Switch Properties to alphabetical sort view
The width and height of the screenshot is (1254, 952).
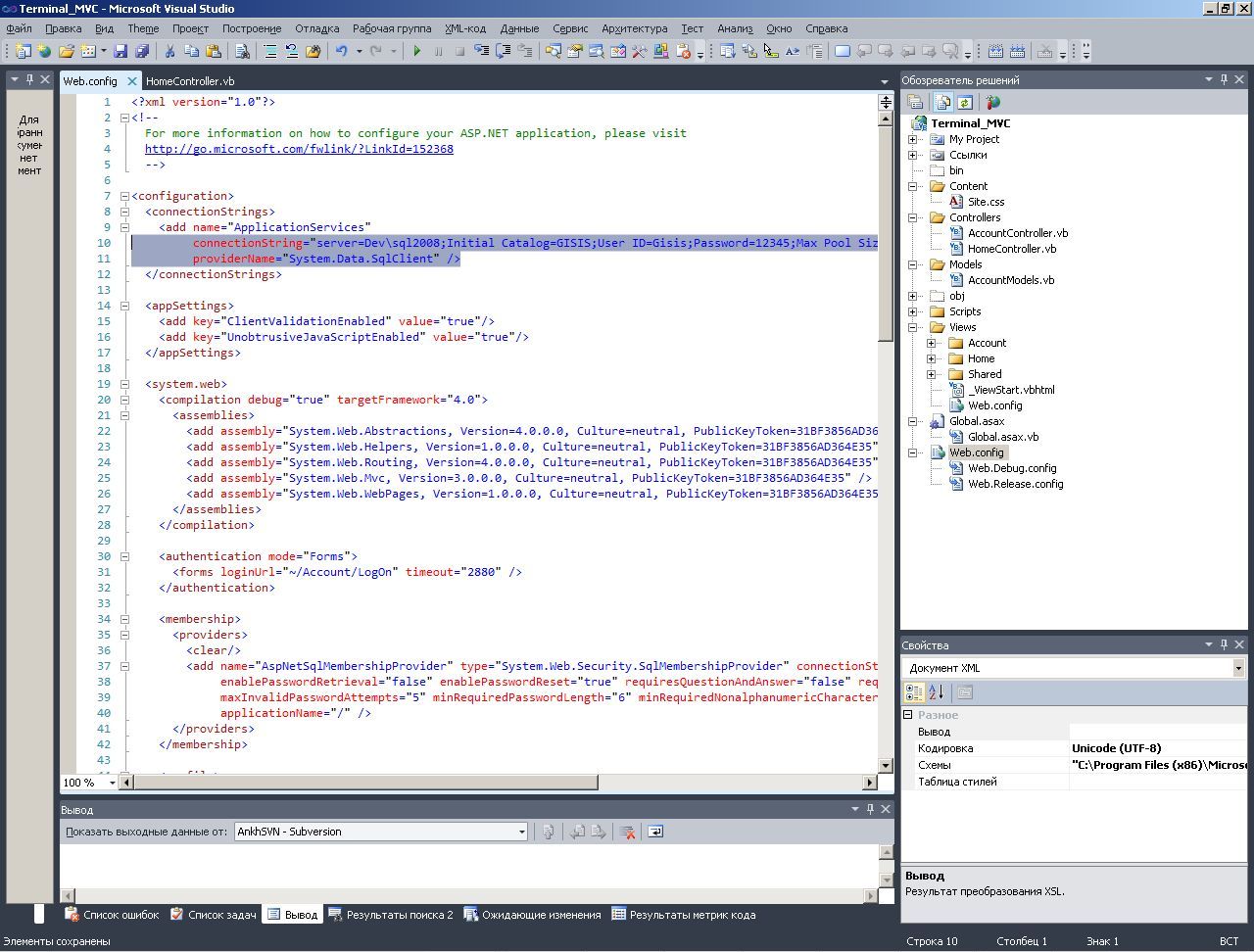tap(936, 692)
